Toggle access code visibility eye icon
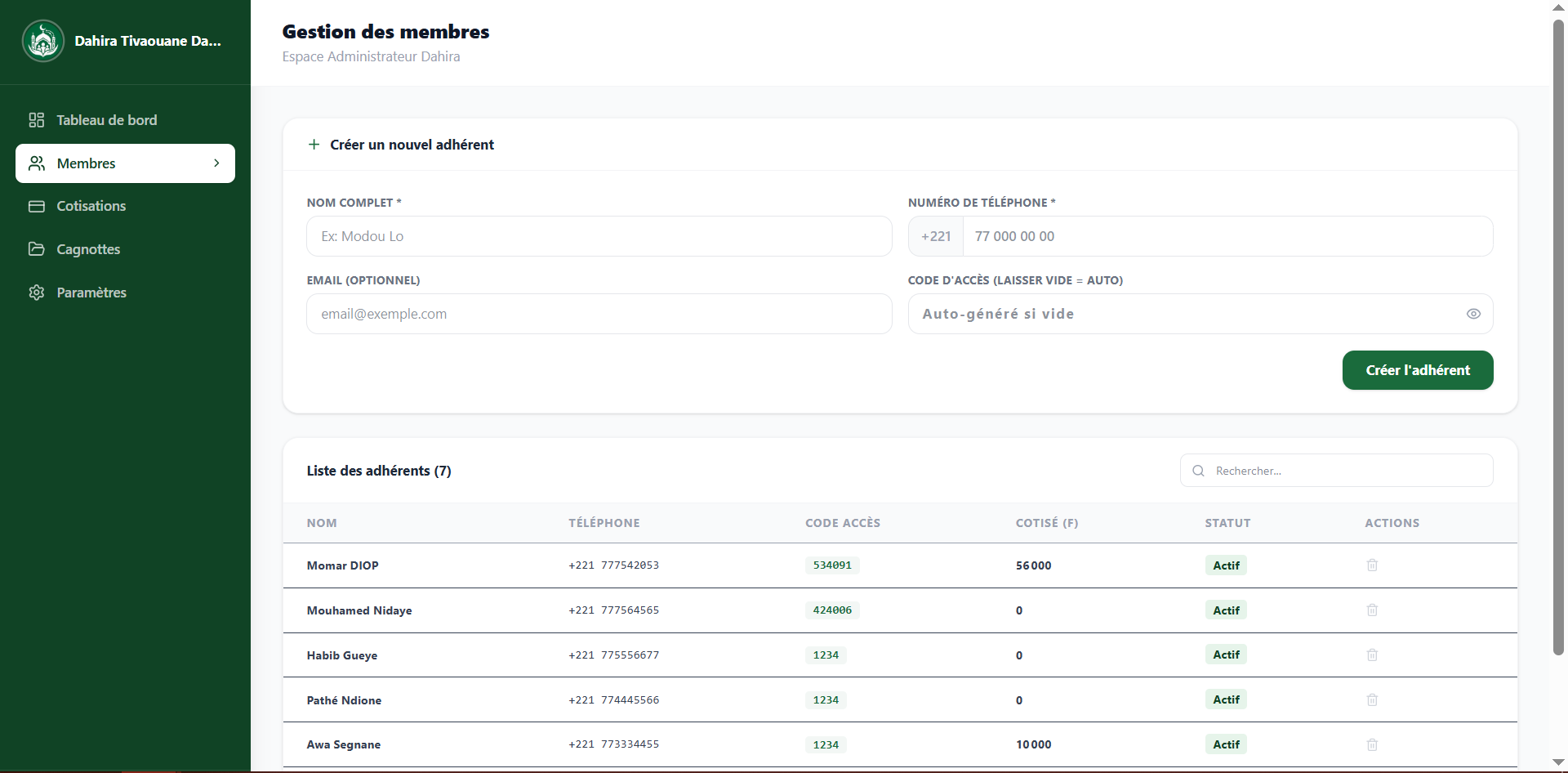This screenshot has width=1568, height=773. click(x=1473, y=314)
